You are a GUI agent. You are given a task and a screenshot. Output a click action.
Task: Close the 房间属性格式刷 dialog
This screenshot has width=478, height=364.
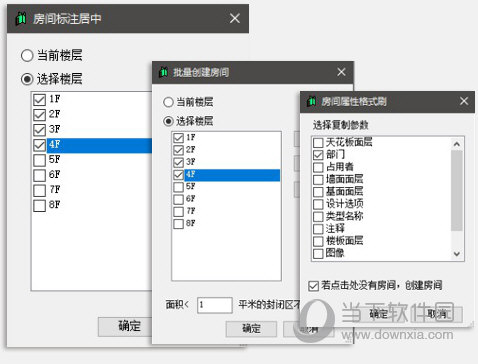click(x=464, y=101)
